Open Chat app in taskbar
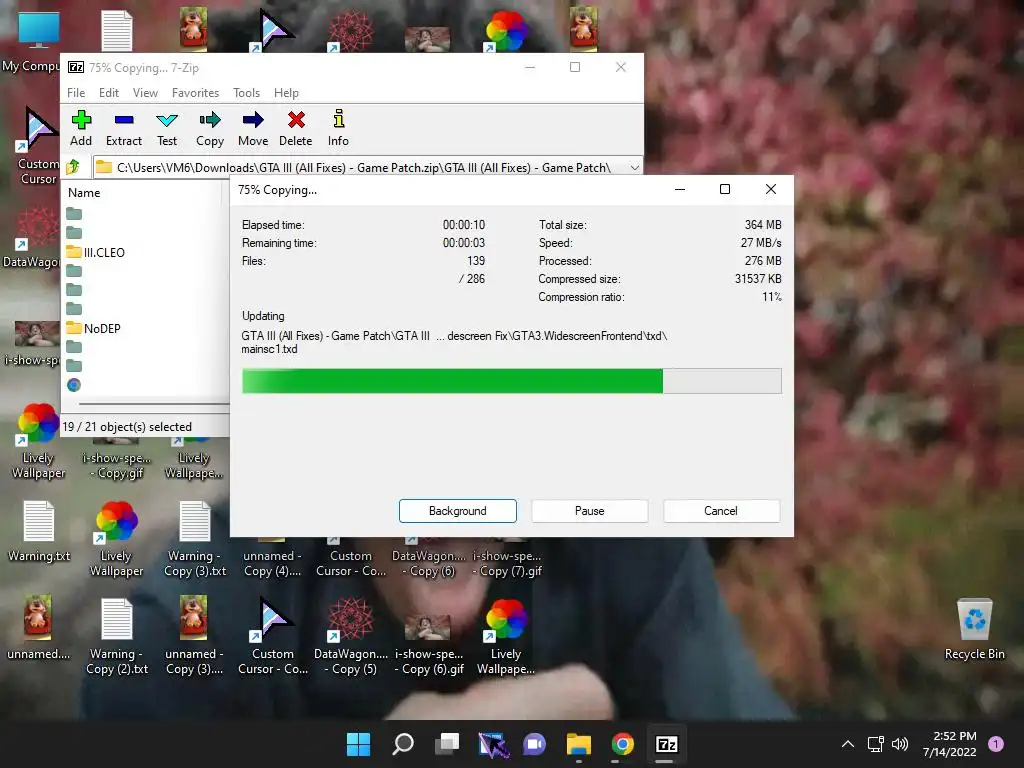The width and height of the screenshot is (1024, 768). pyautogui.click(x=535, y=744)
